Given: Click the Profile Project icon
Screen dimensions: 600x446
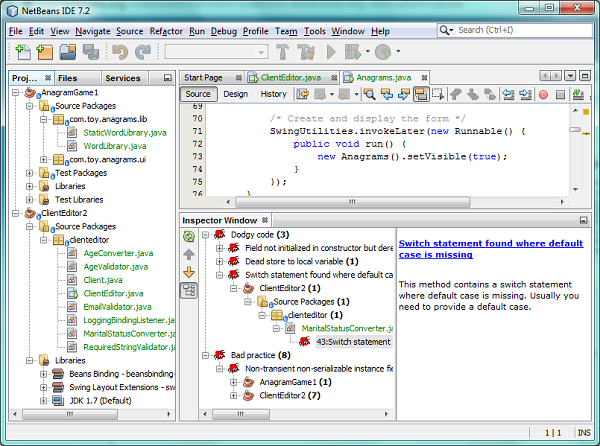Looking at the screenshot, I should click(383, 52).
